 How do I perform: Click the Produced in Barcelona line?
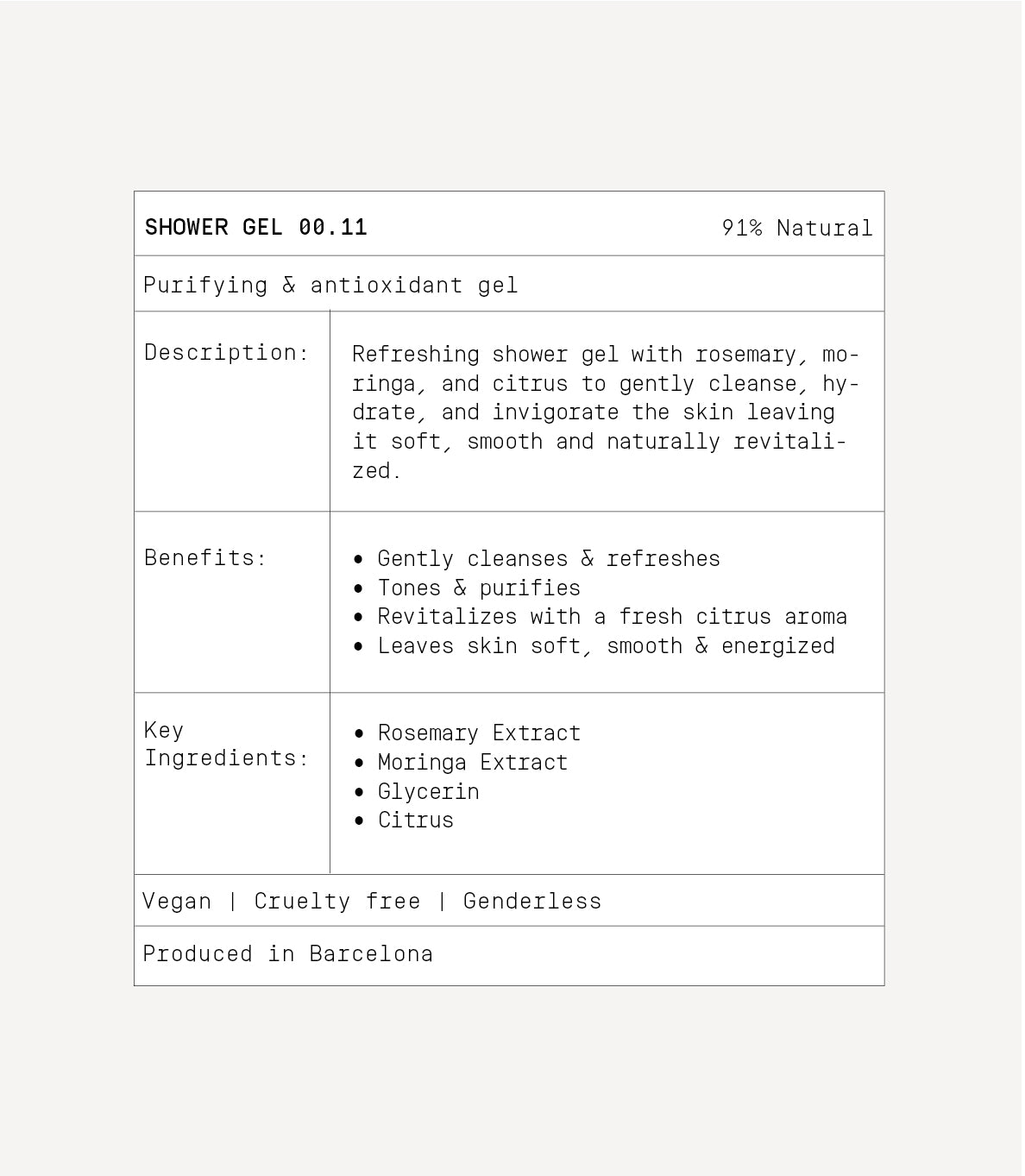point(287,953)
